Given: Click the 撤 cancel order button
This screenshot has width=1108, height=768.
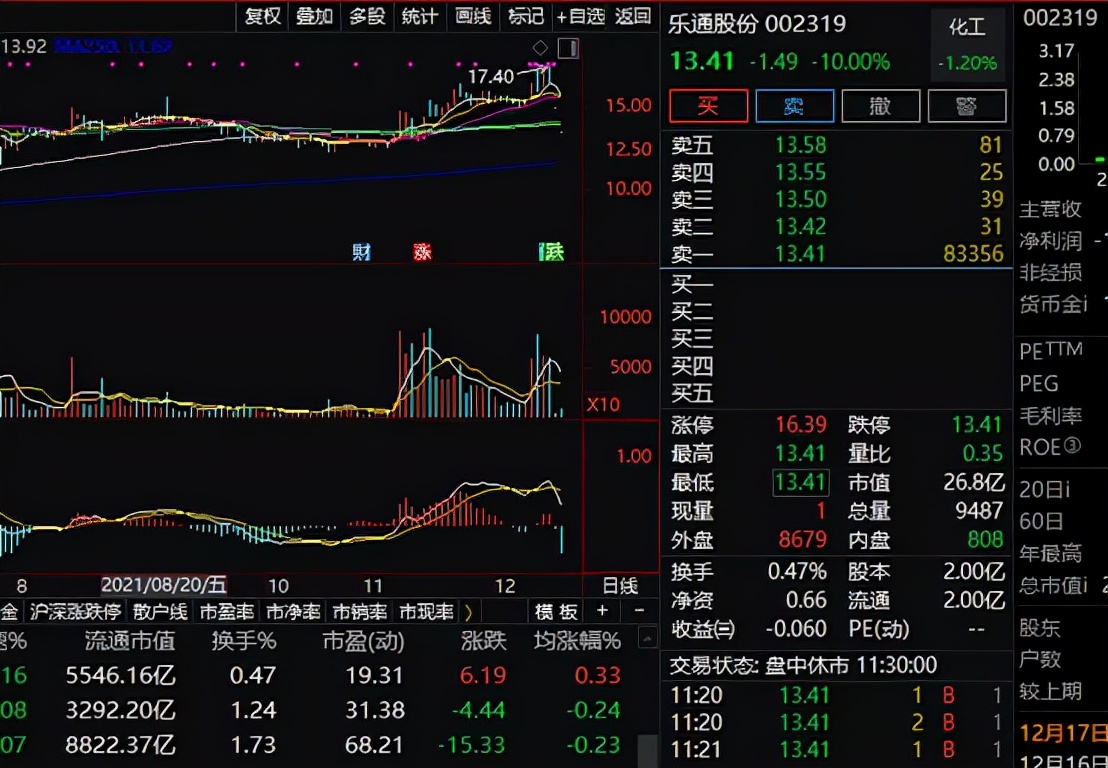Looking at the screenshot, I should coord(880,106).
